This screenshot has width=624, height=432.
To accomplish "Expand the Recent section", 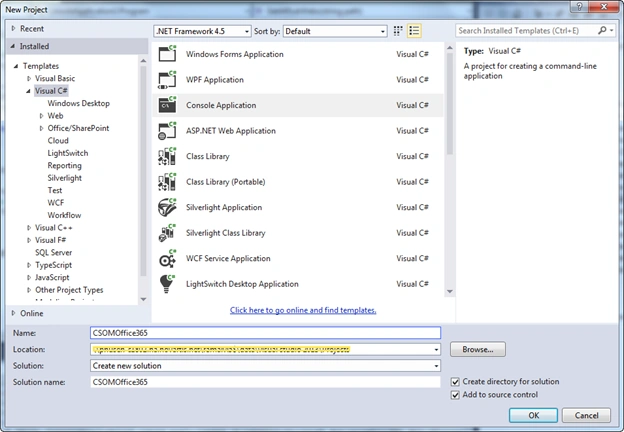I will point(14,29).
